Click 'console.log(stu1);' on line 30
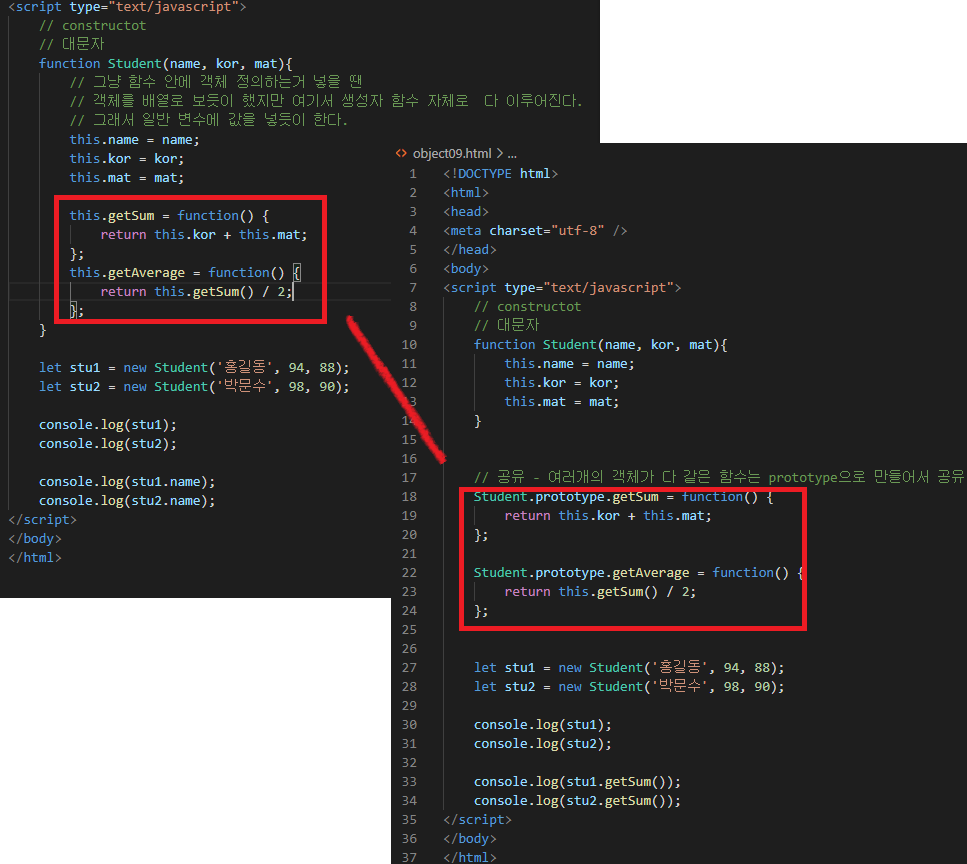 pyautogui.click(x=543, y=725)
